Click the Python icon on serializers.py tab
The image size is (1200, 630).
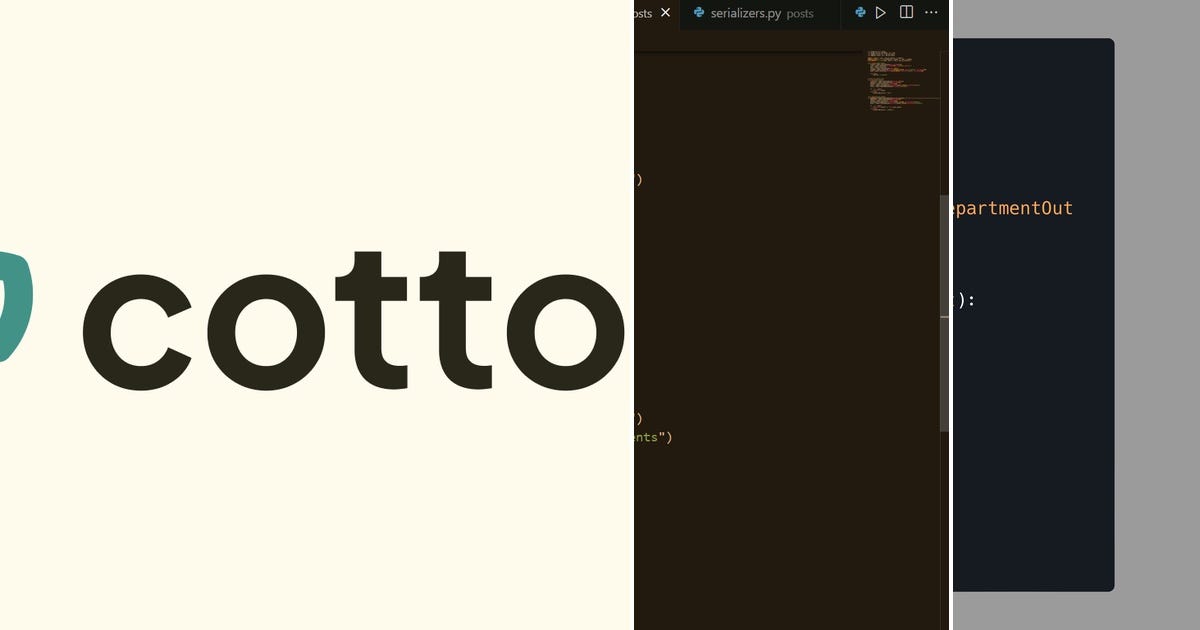(x=697, y=13)
